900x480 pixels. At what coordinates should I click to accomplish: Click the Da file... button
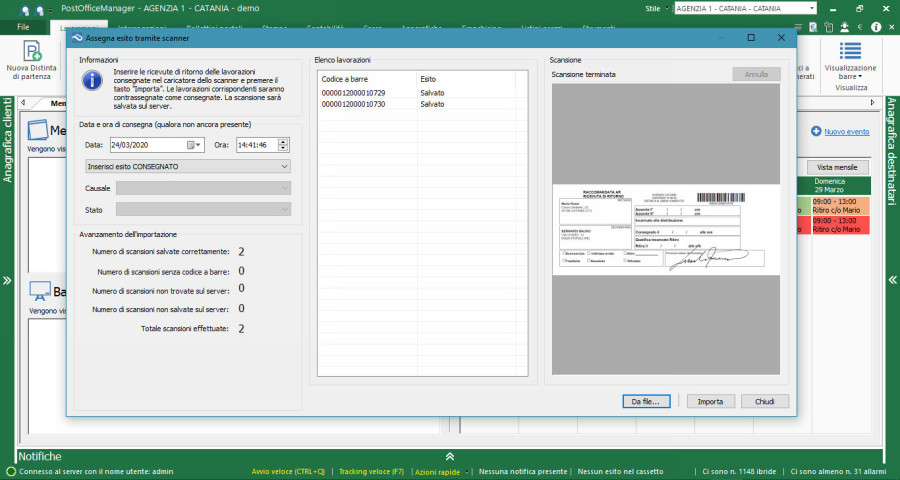[x=646, y=401]
